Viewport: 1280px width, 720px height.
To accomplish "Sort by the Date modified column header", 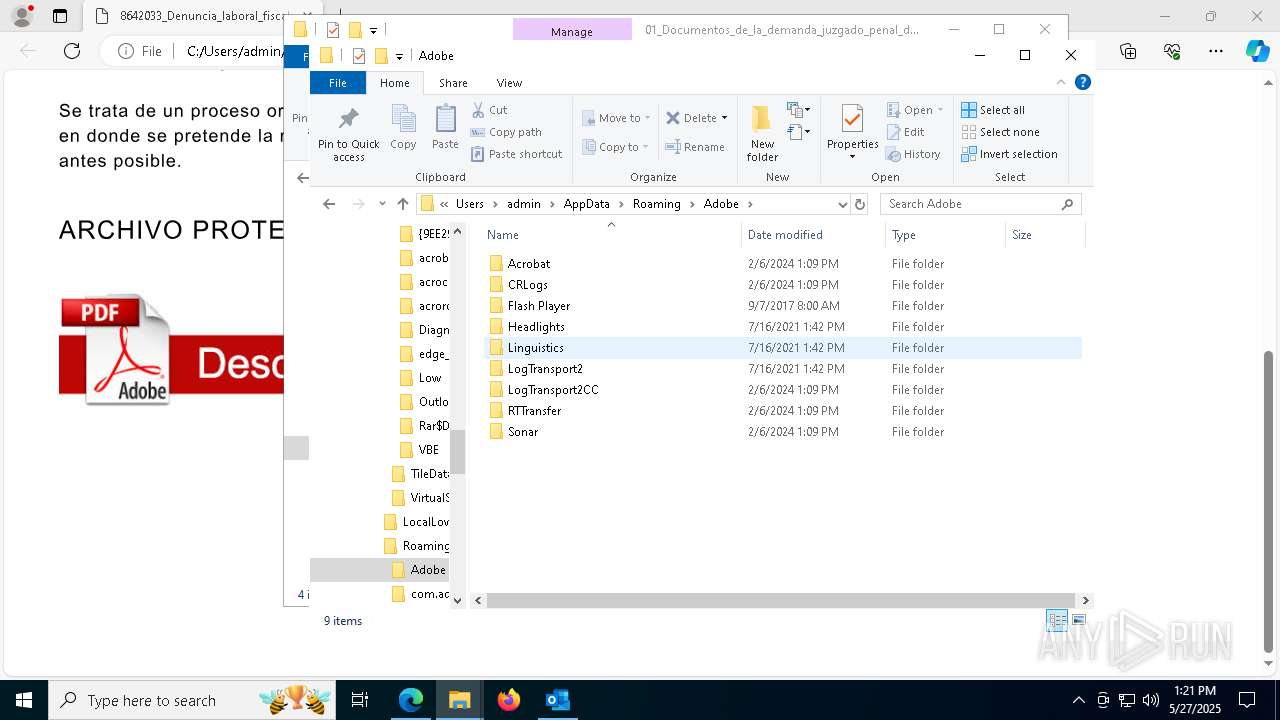I will coord(814,235).
